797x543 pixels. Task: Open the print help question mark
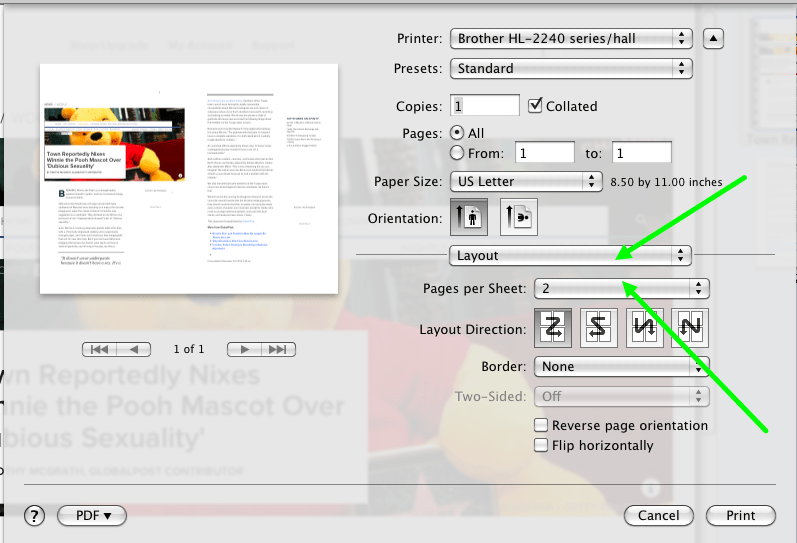(x=34, y=516)
